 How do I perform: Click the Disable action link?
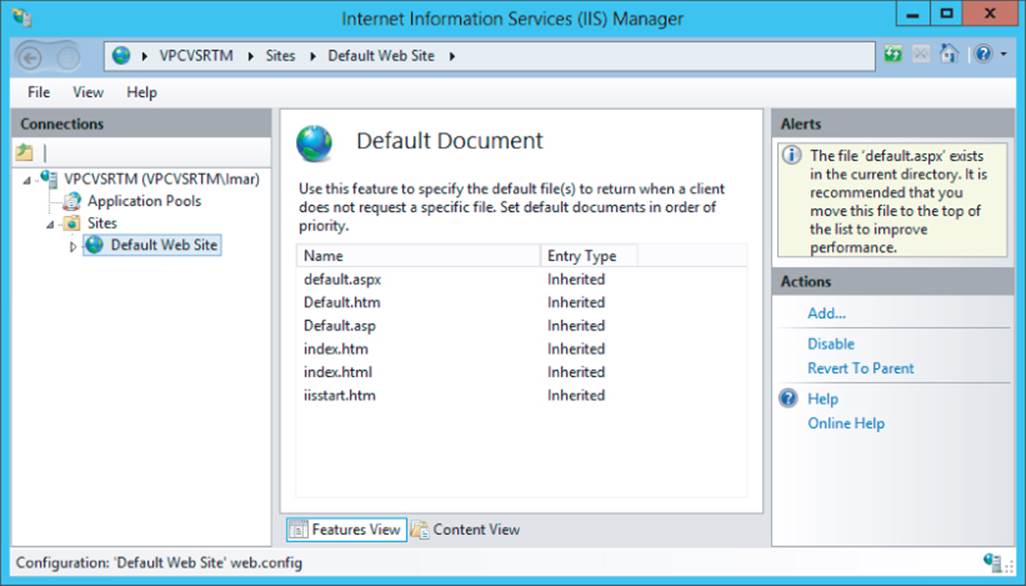pyautogui.click(x=831, y=344)
